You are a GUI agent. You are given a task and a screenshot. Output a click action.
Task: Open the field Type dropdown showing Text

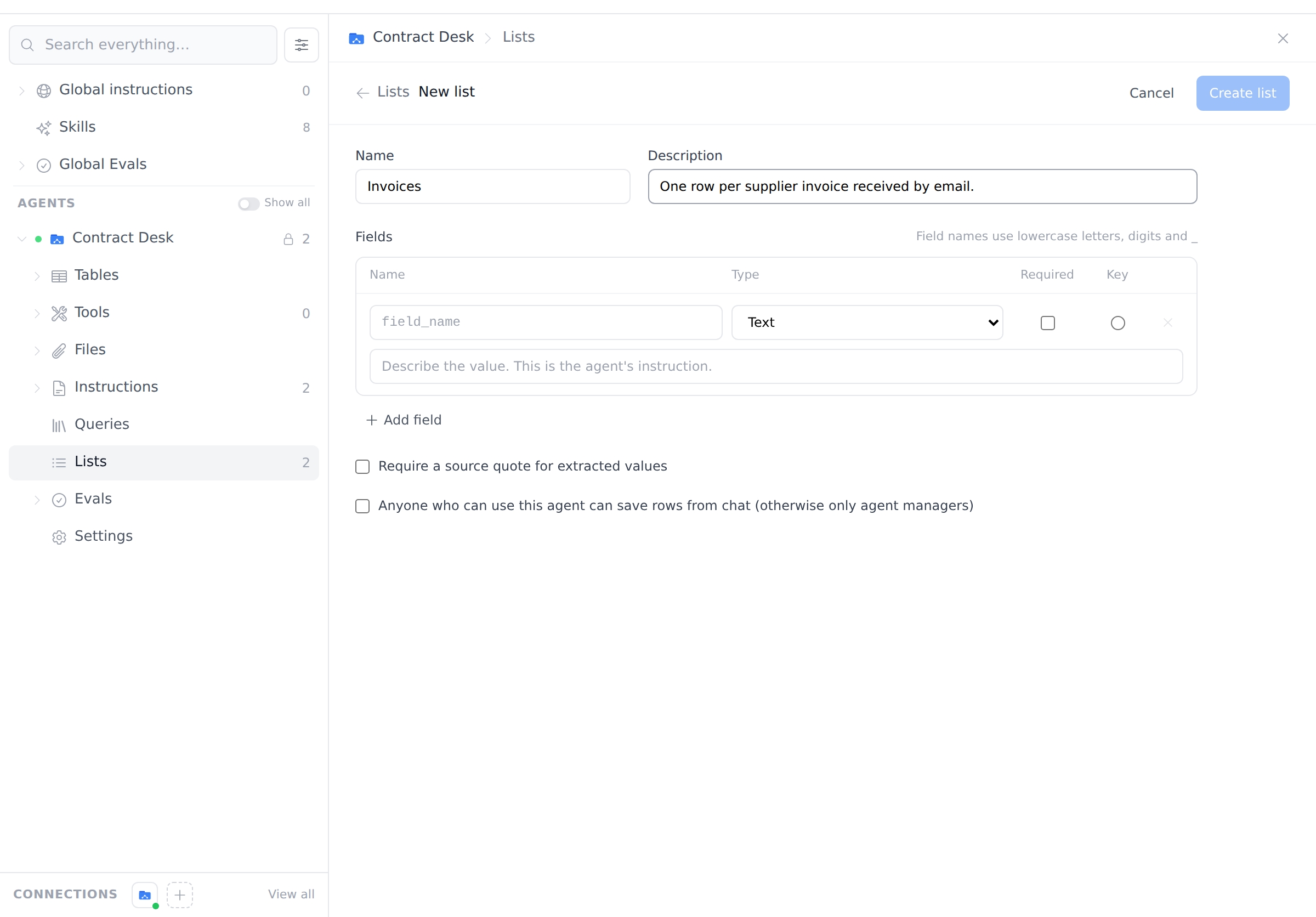tap(866, 322)
